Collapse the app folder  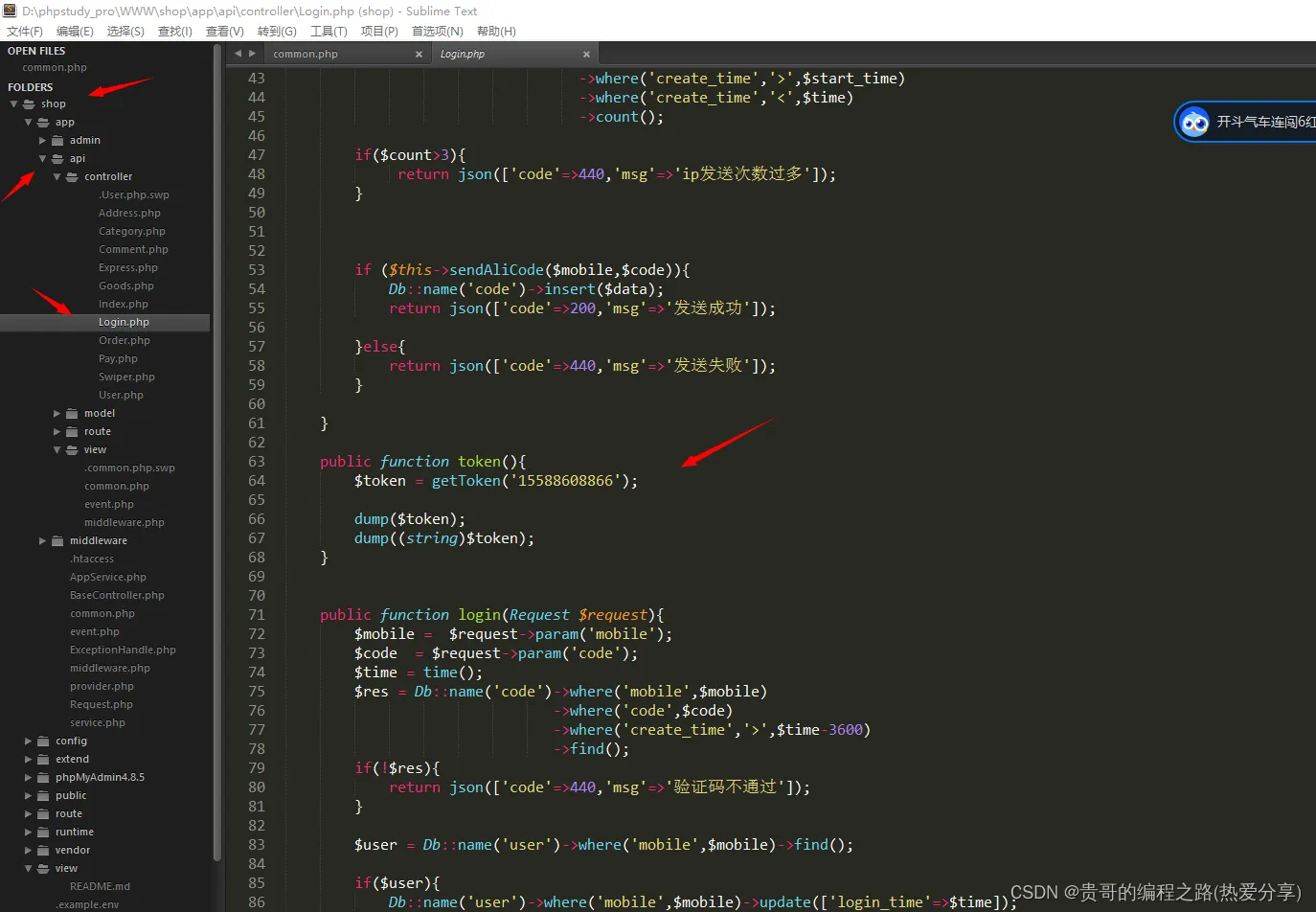(28, 122)
